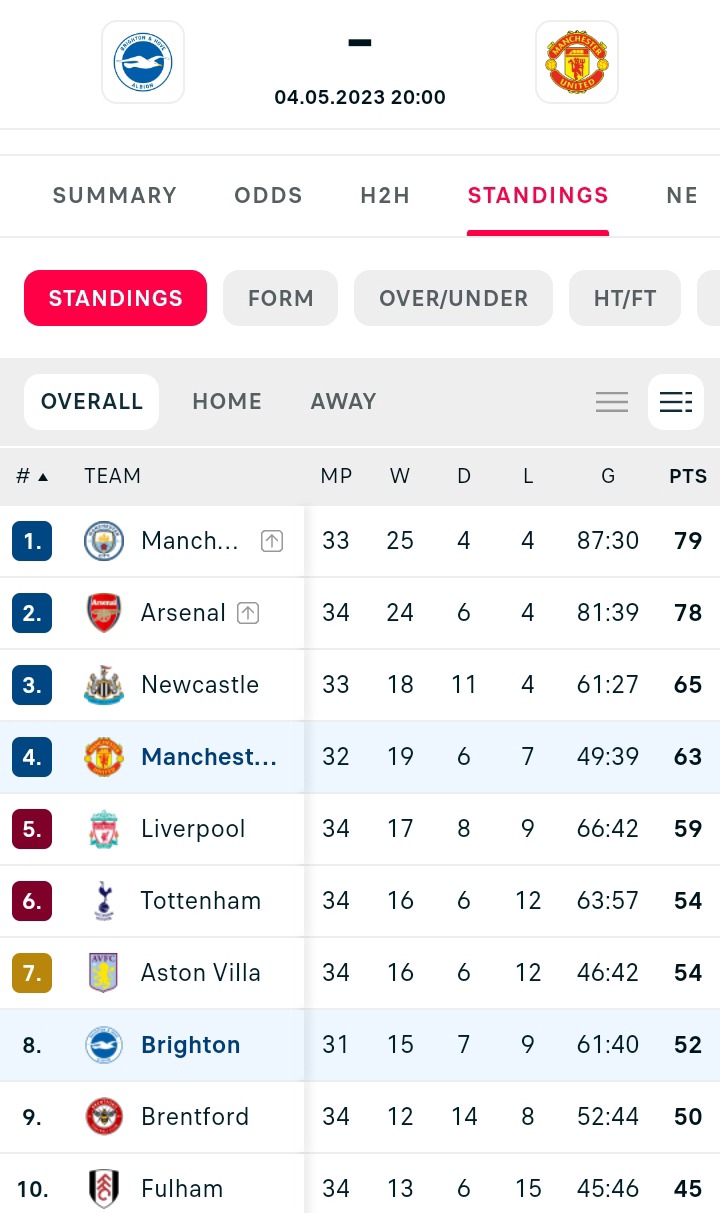Switch to the compact table view icon

coord(612,402)
